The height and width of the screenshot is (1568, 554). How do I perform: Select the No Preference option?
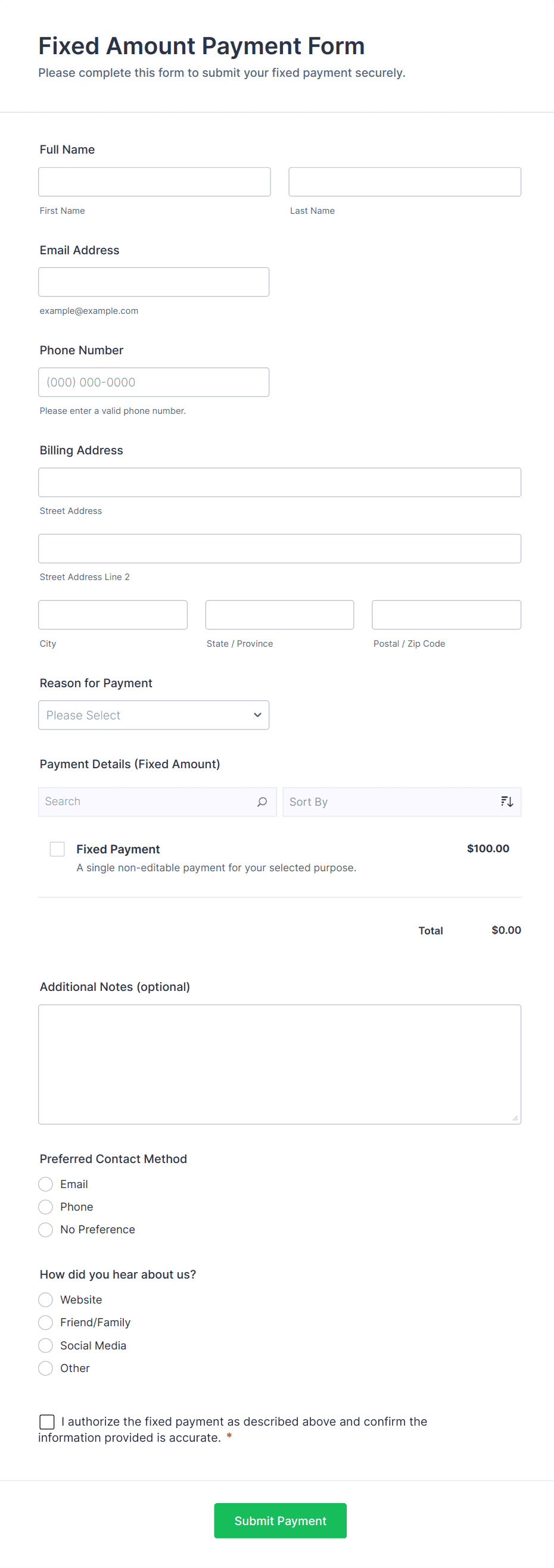(x=46, y=1230)
